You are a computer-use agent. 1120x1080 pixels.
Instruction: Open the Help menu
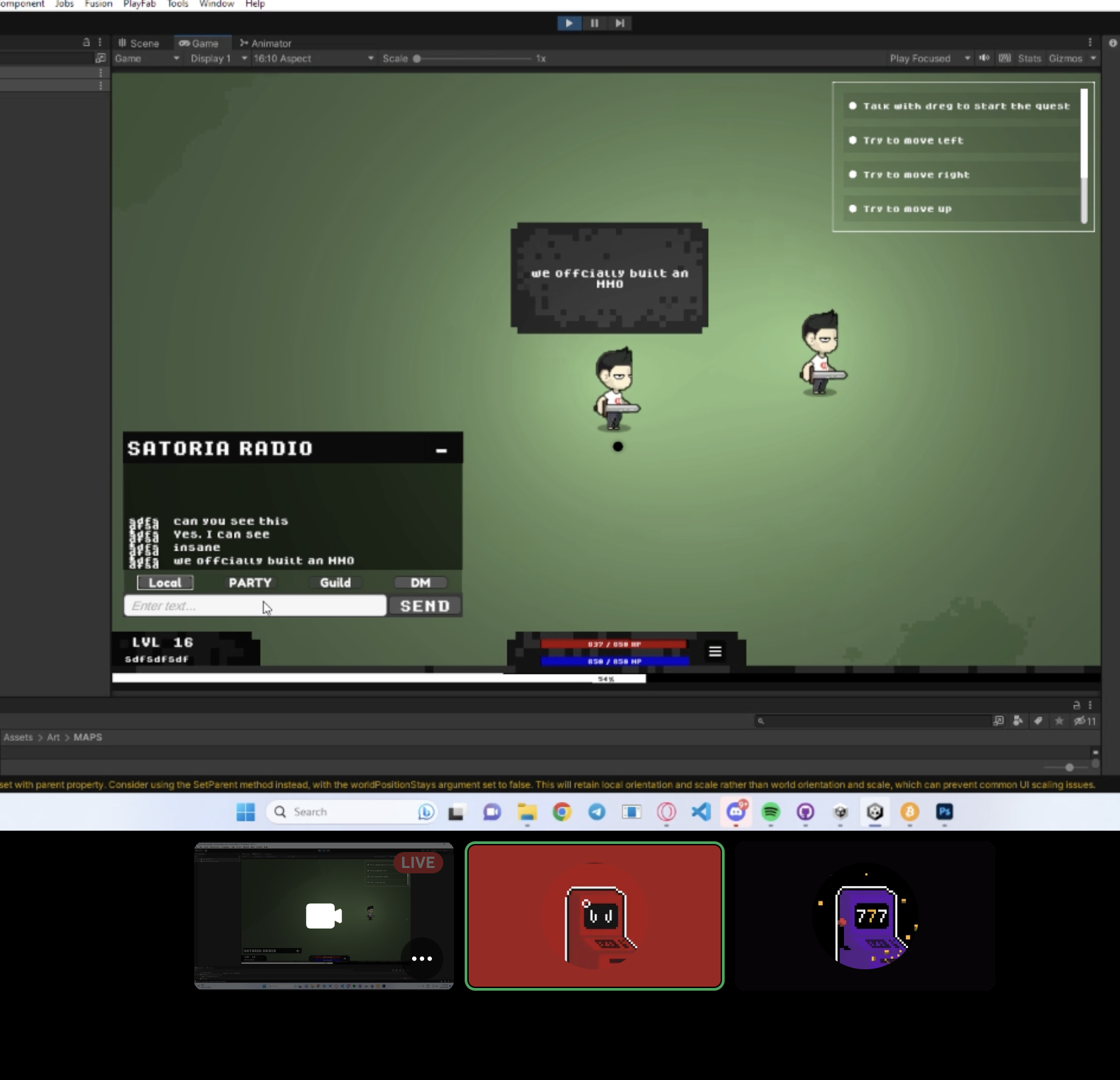coord(255,4)
